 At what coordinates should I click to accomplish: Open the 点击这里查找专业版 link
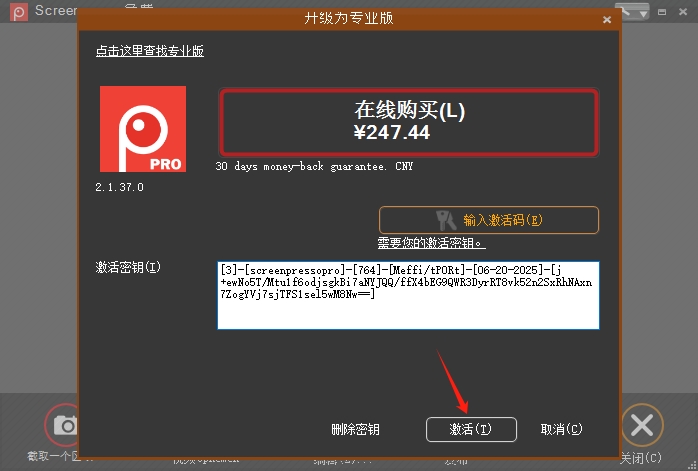point(149,51)
